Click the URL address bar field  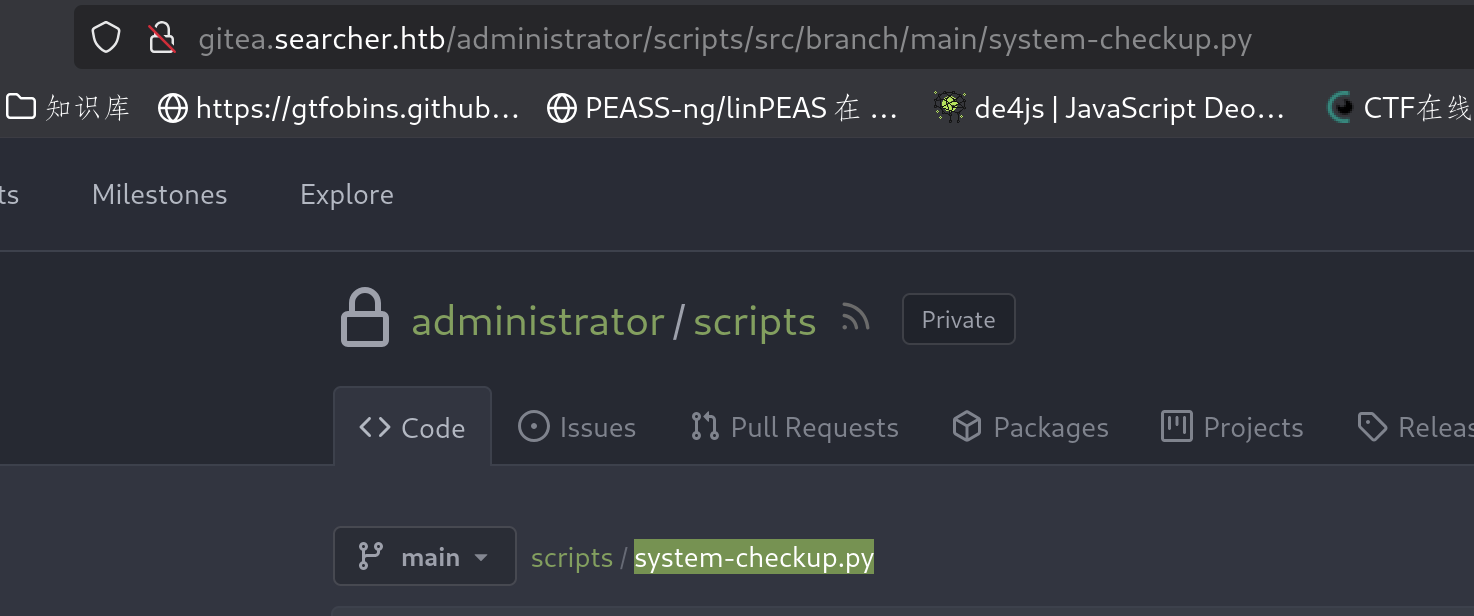800,40
